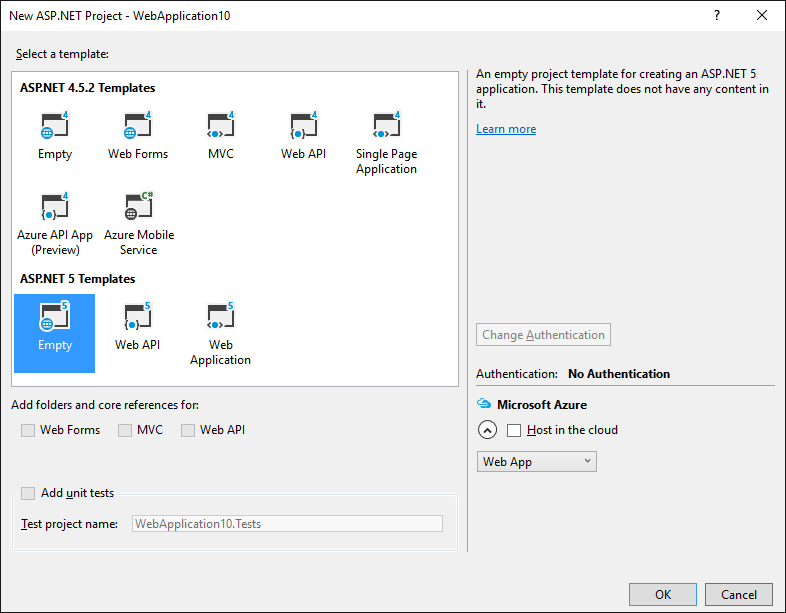Image resolution: width=786 pixels, height=613 pixels.
Task: Choose the Web Forms template icon
Action: 138,127
